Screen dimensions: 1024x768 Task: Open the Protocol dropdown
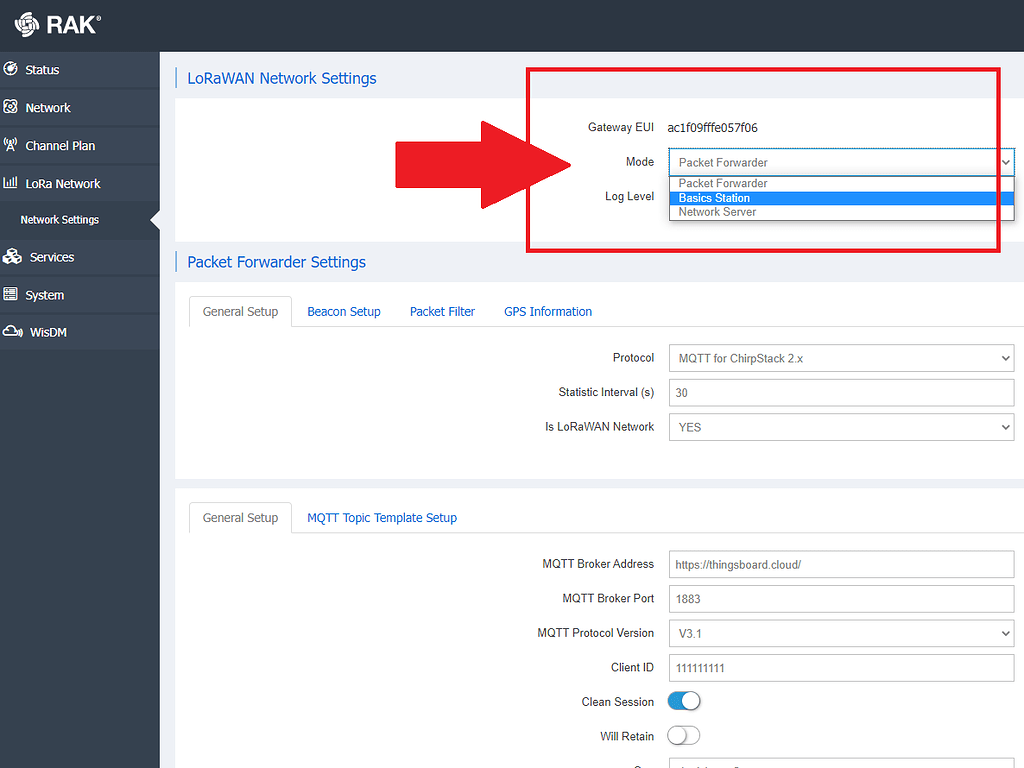[x=841, y=358]
